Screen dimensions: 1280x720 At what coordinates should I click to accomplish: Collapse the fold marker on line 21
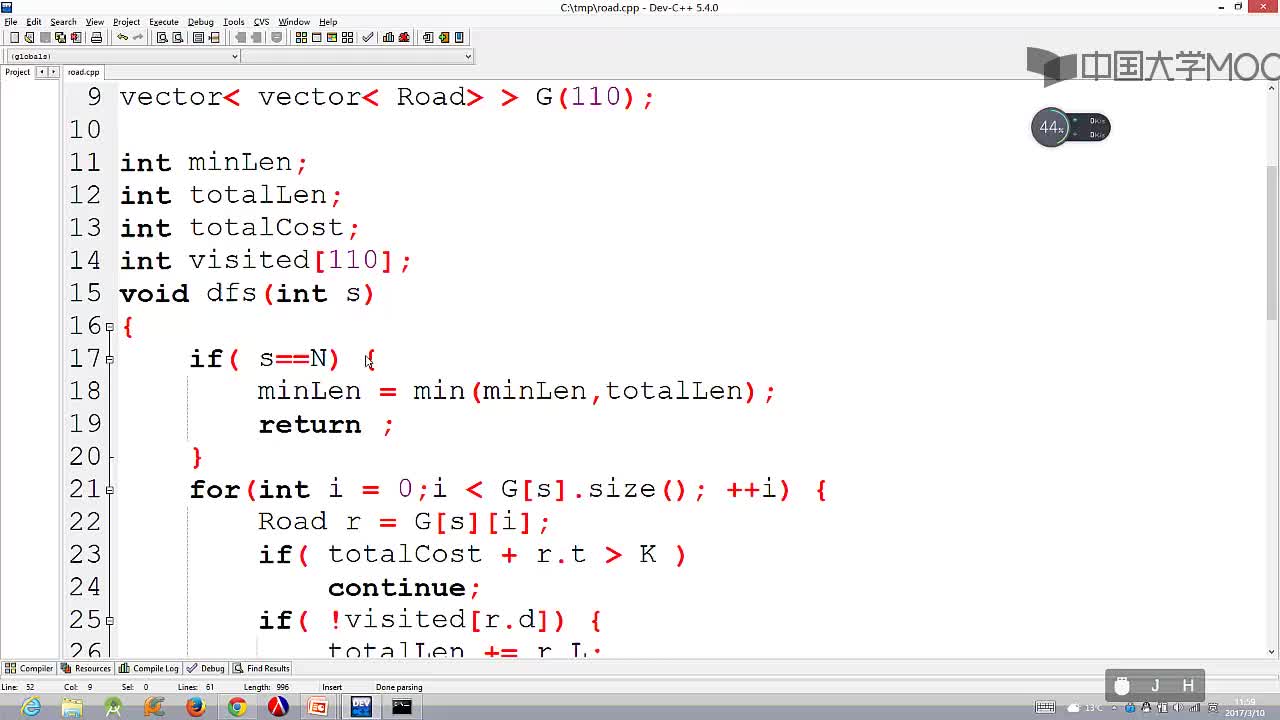pos(110,490)
